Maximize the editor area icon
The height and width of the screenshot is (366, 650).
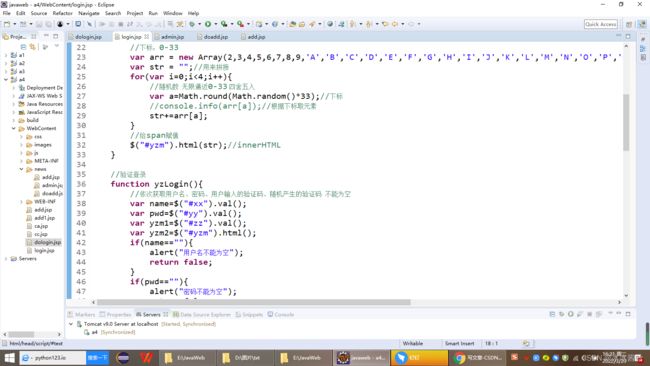point(628,36)
